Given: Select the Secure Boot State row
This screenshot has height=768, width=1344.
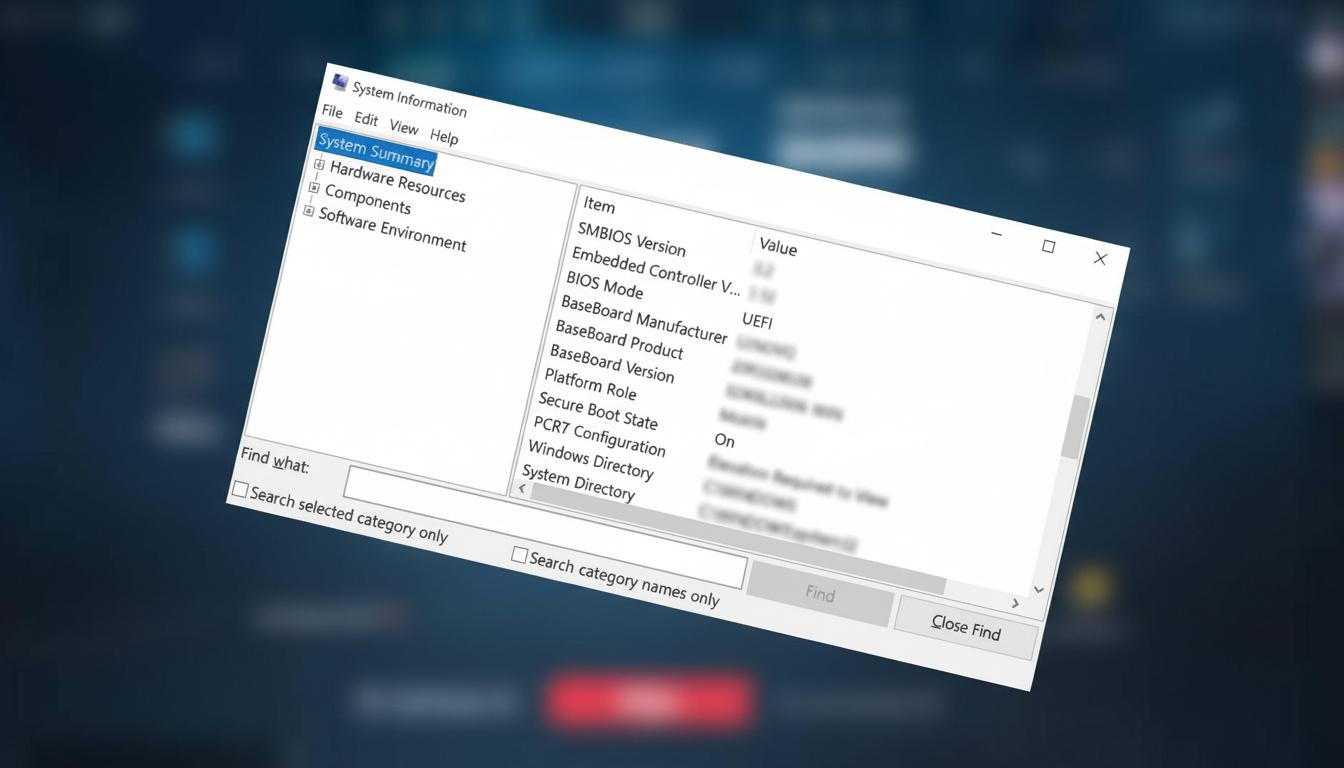Looking at the screenshot, I should coord(598,410).
